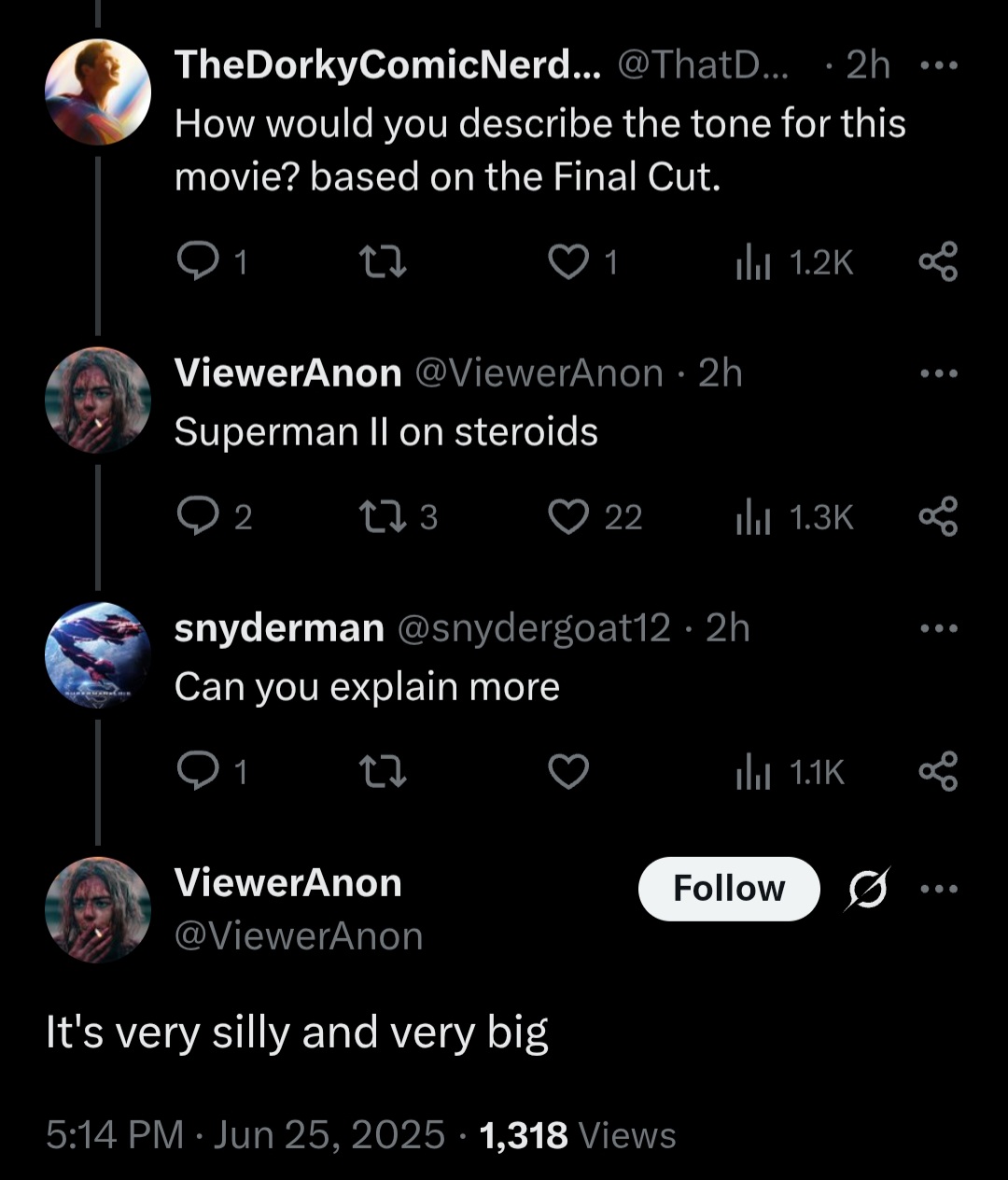
Task: Open more options on ViewerAnon's first reply
Action: tap(938, 373)
